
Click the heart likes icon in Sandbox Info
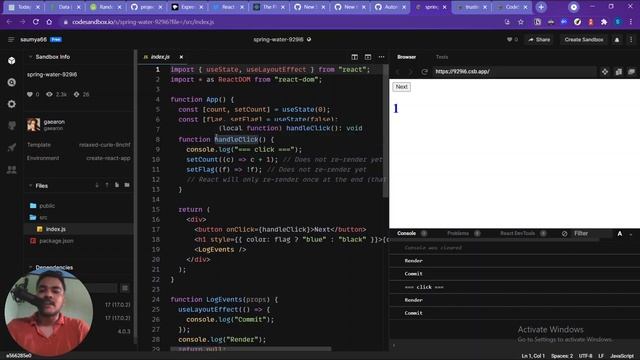click(x=30, y=94)
